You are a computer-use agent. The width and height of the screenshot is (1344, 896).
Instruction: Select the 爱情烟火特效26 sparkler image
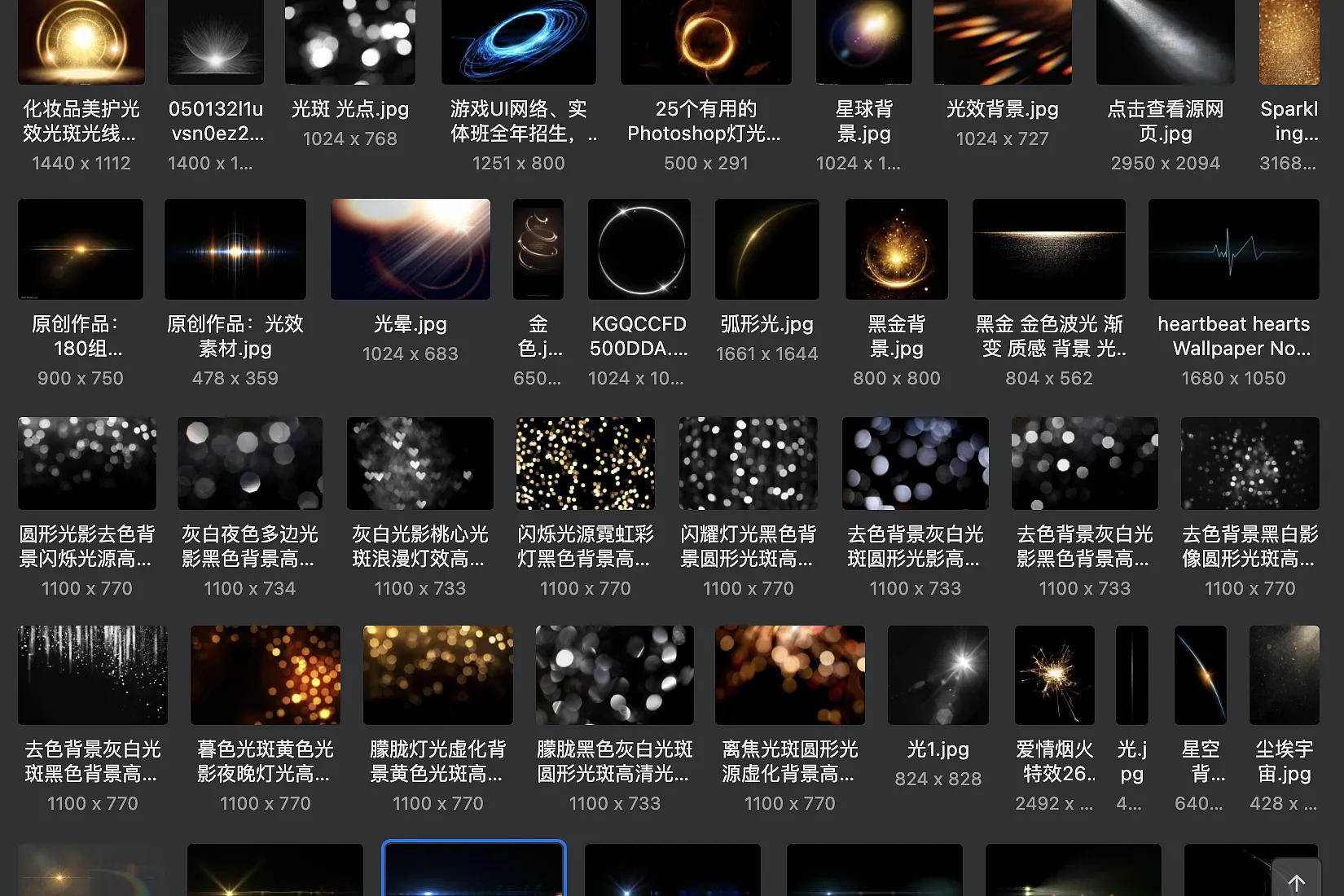[x=1055, y=675]
